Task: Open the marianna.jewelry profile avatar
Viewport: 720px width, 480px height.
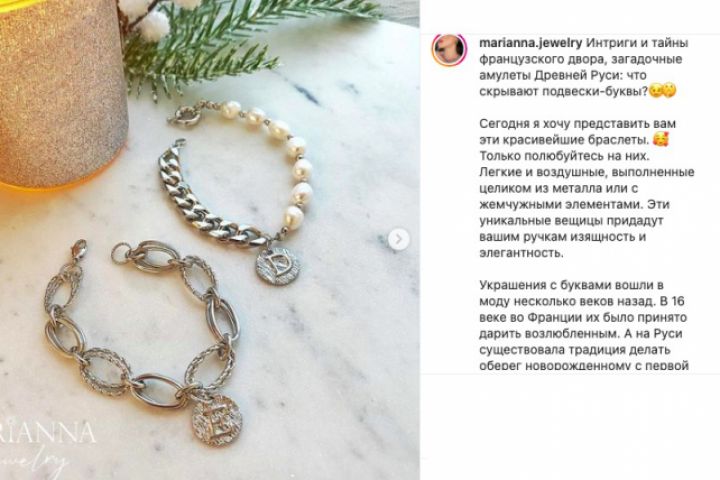Action: (x=448, y=50)
